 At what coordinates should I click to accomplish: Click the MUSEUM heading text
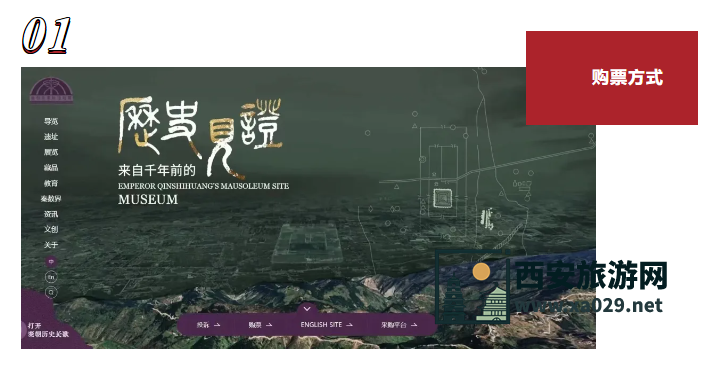(x=148, y=200)
